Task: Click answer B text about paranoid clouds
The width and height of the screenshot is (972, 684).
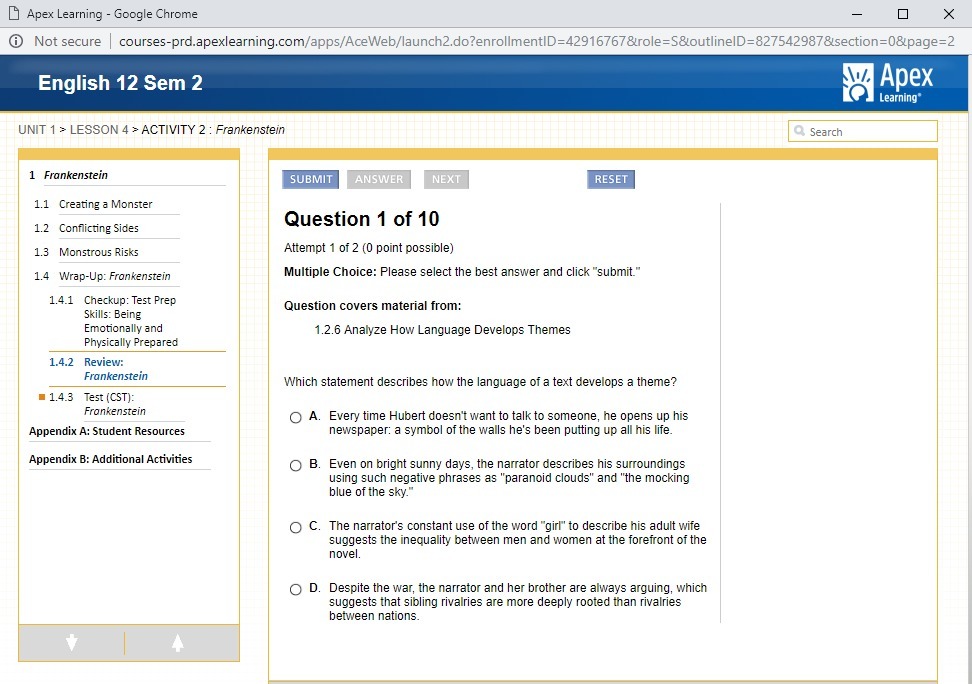Action: pos(509,477)
